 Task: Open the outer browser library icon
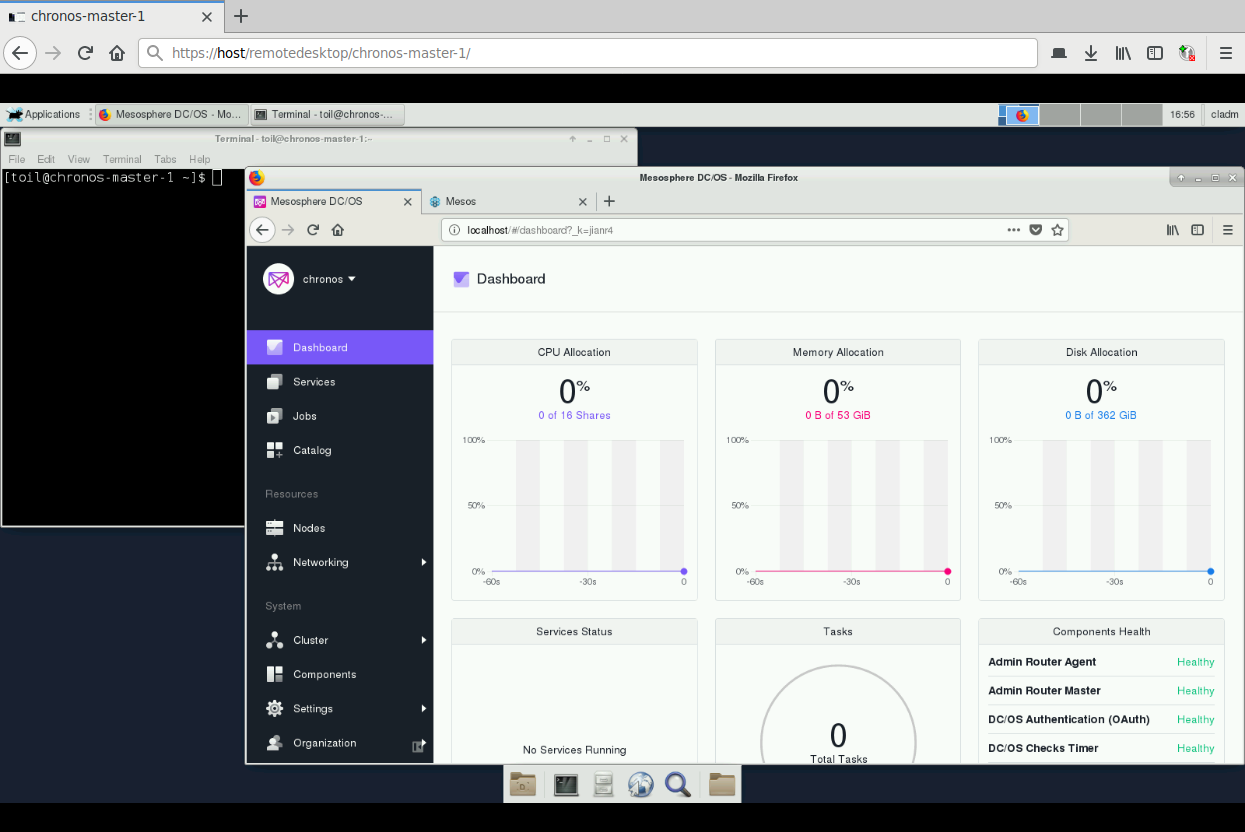(1123, 53)
